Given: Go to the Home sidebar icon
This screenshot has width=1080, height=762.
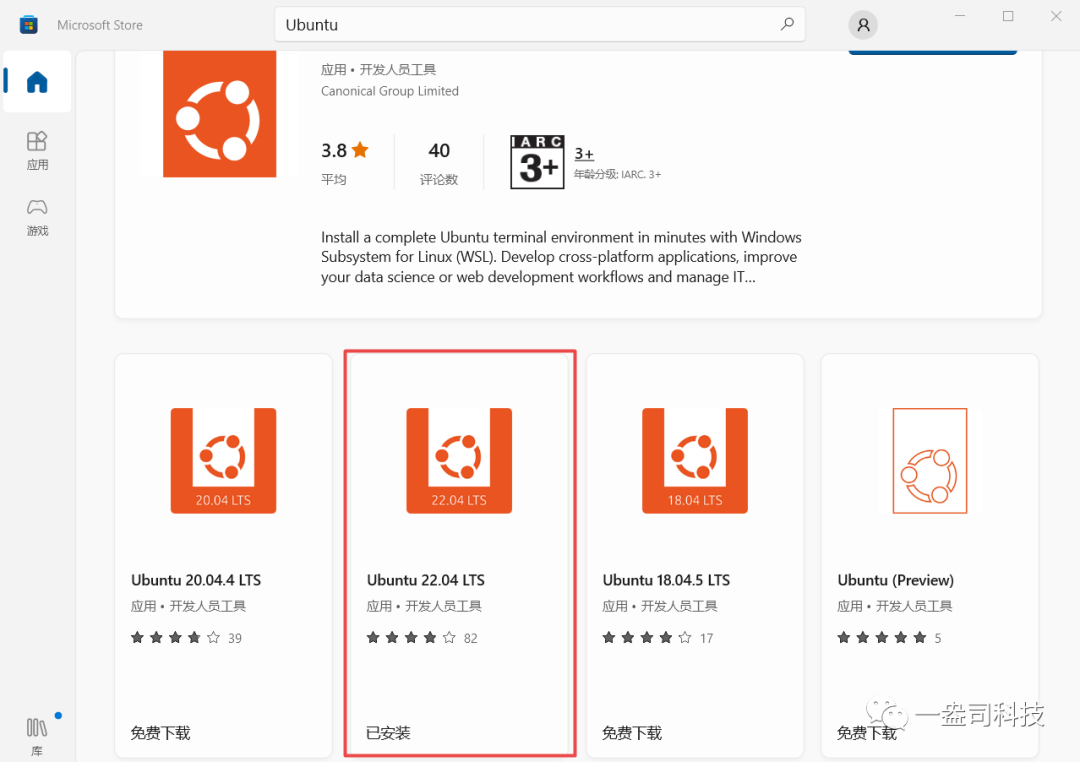Looking at the screenshot, I should pyautogui.click(x=37, y=82).
